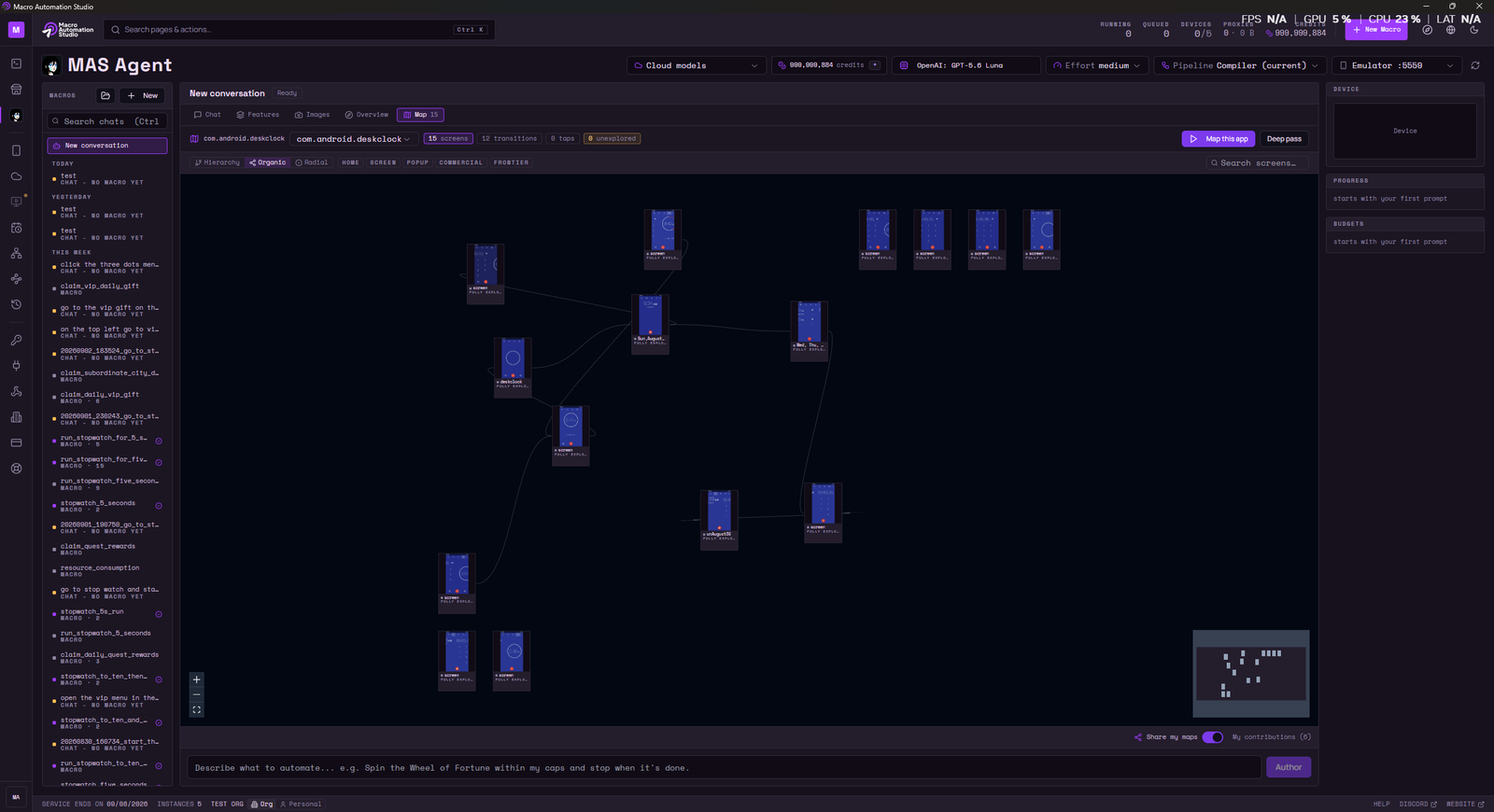
Task: Open the Website link in status bar
Action: tap(1465, 804)
